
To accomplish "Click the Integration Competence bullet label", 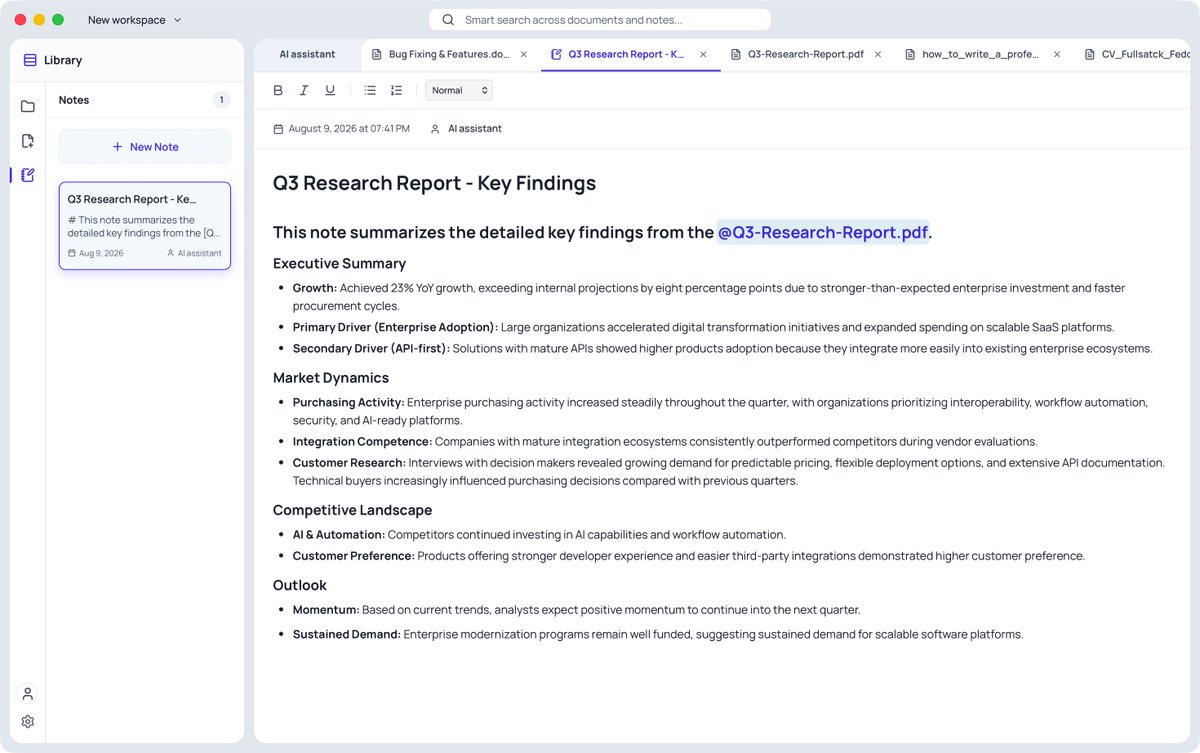I will [x=362, y=441].
